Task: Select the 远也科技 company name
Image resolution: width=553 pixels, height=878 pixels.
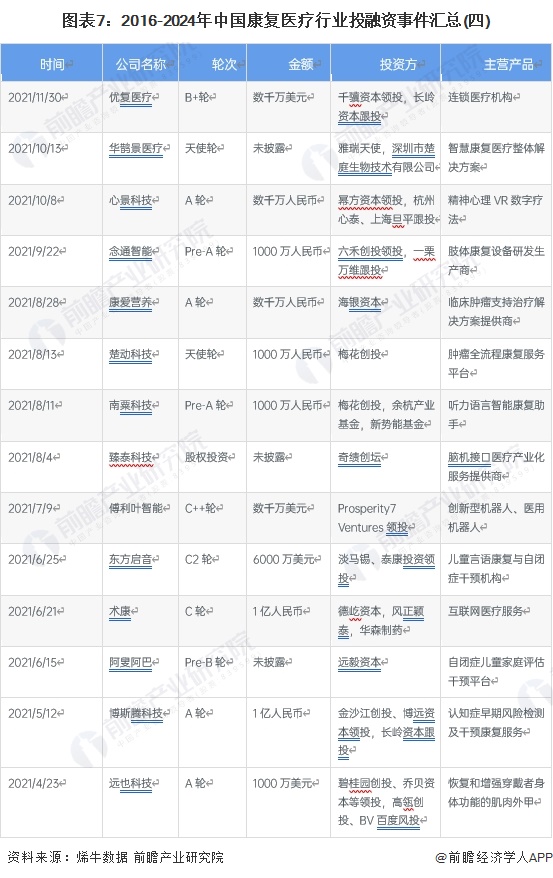Action: coord(130,783)
